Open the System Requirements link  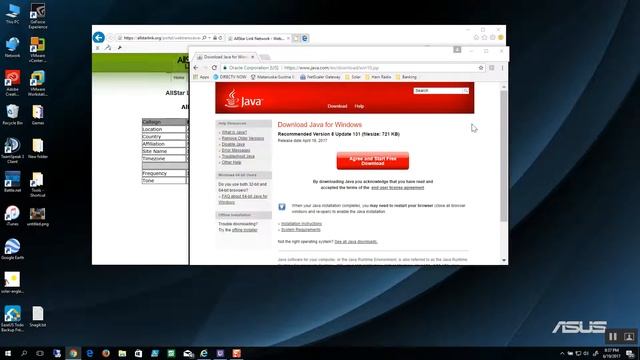coord(301,230)
